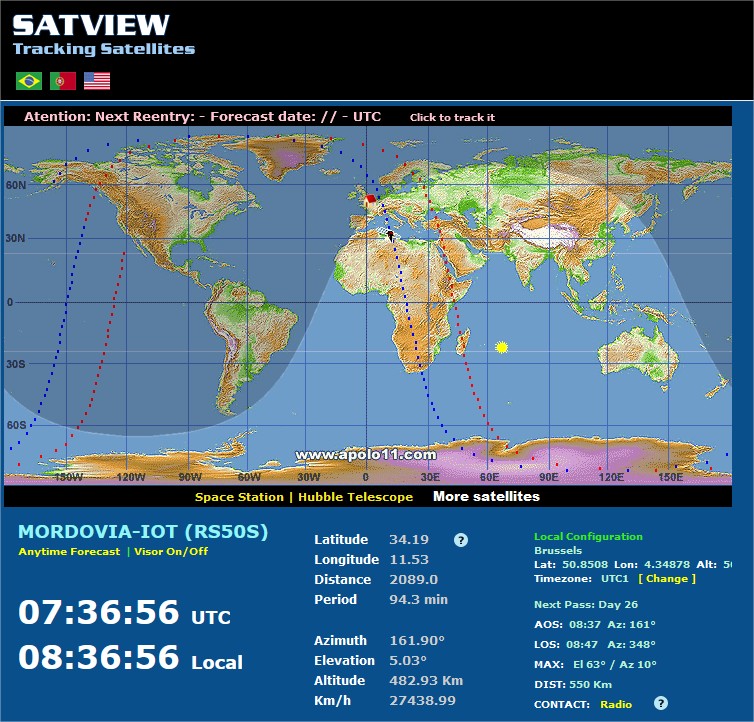This screenshot has width=754, height=722.
Task: Click the 120W longitude label on map
Action: [130, 477]
